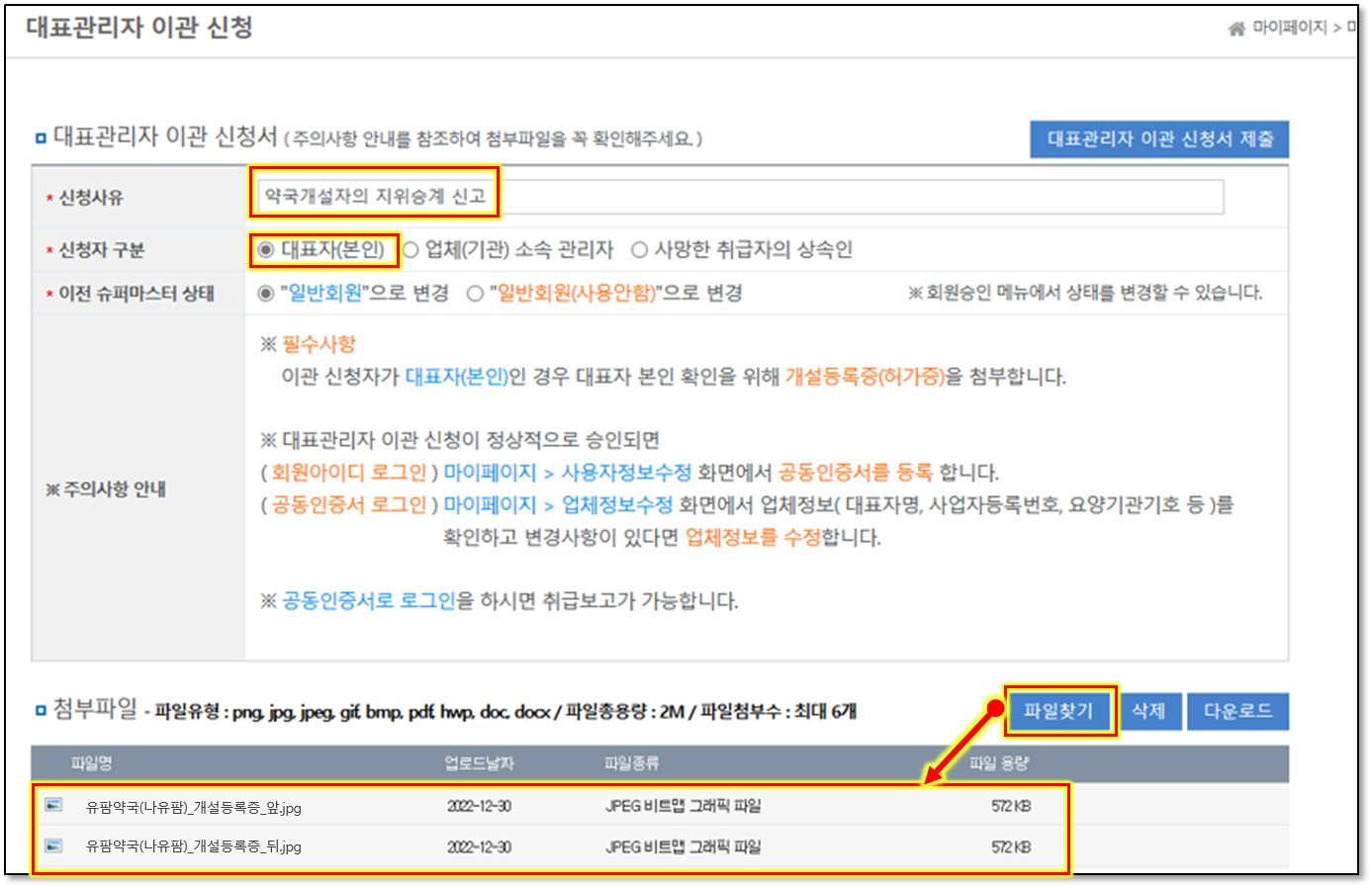The width and height of the screenshot is (1372, 888).
Task: Click the 파일종류 column header
Action: pyautogui.click(x=631, y=763)
